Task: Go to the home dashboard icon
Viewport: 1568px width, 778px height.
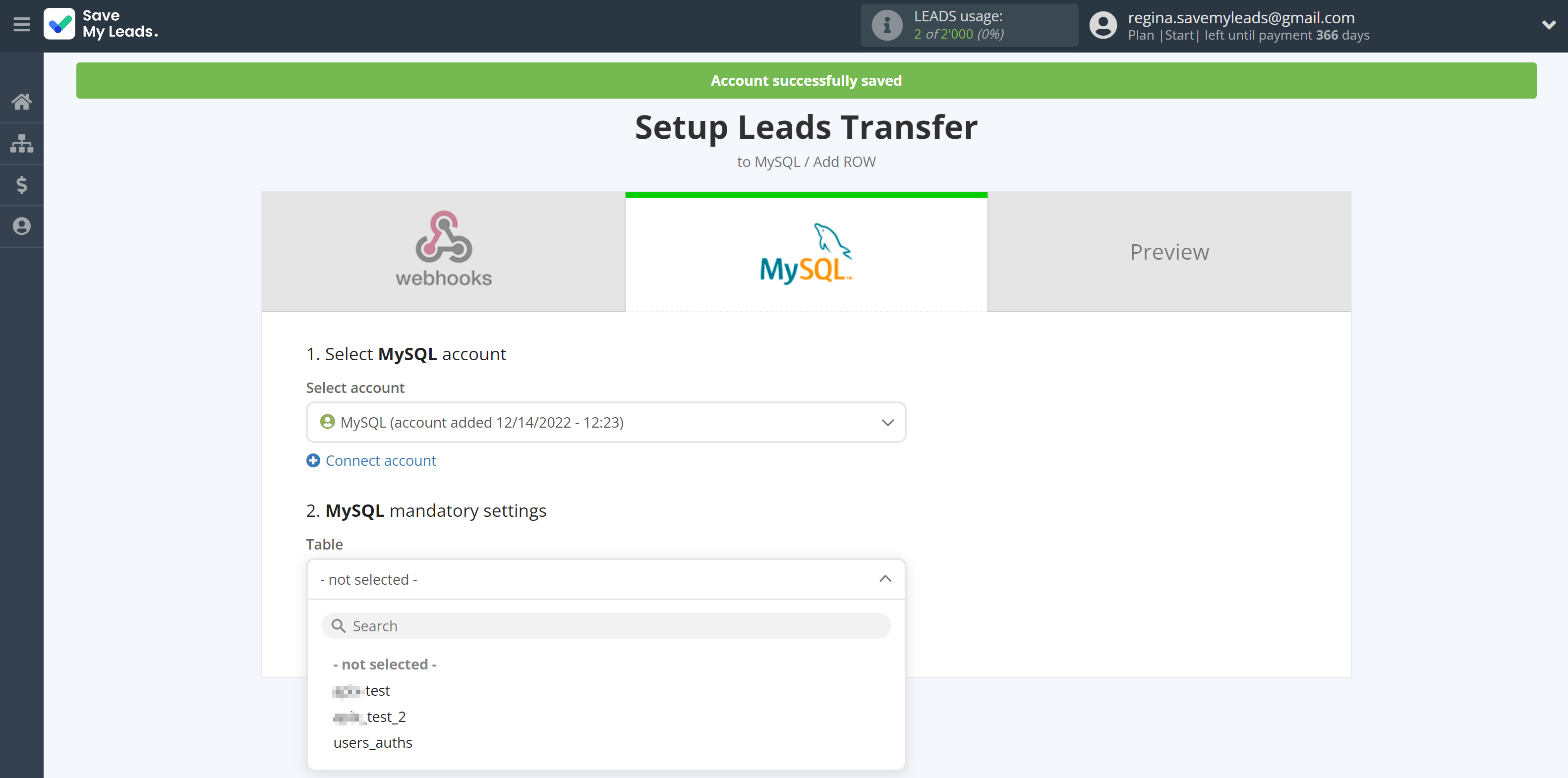Action: tap(22, 102)
